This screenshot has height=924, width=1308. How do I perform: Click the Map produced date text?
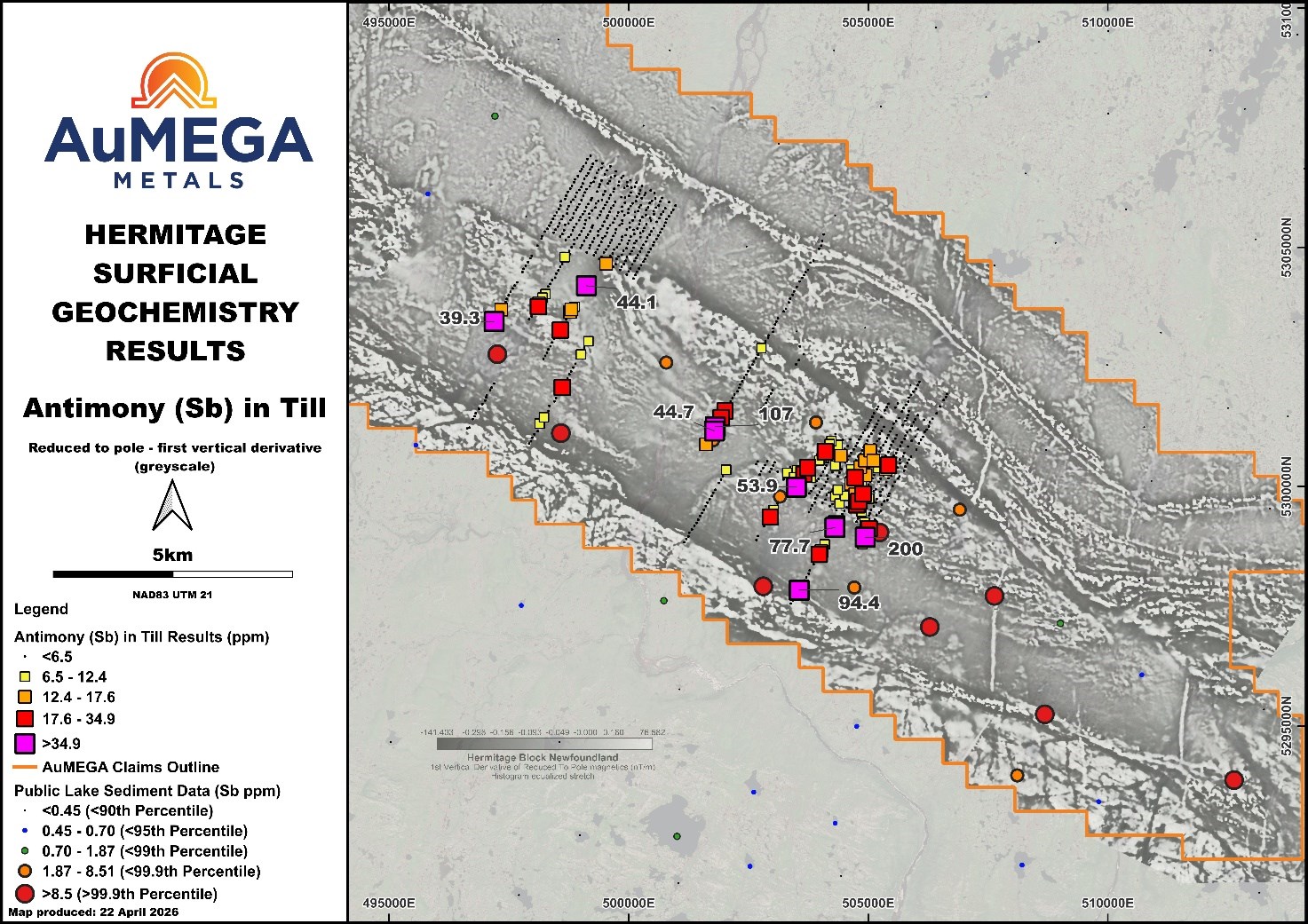pyautogui.click(x=93, y=912)
